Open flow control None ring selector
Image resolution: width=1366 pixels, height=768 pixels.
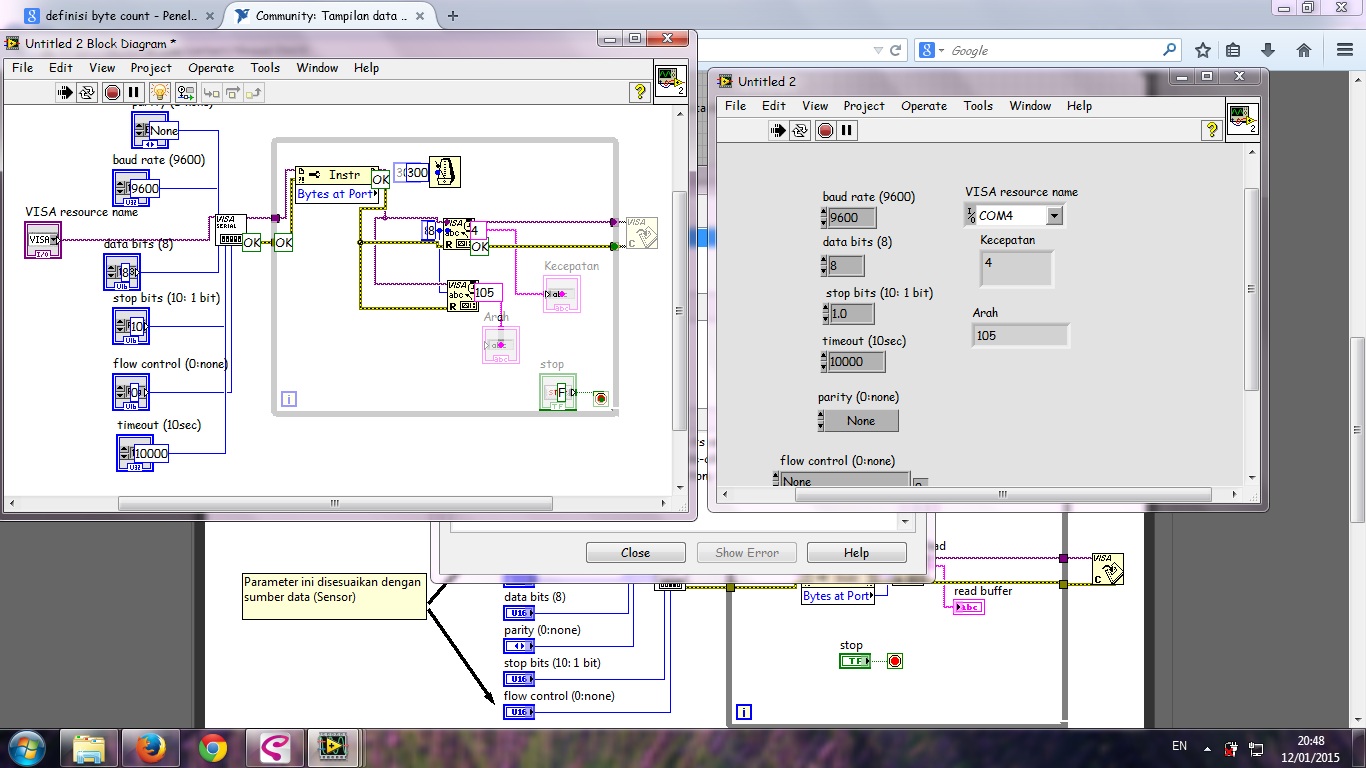click(845, 481)
